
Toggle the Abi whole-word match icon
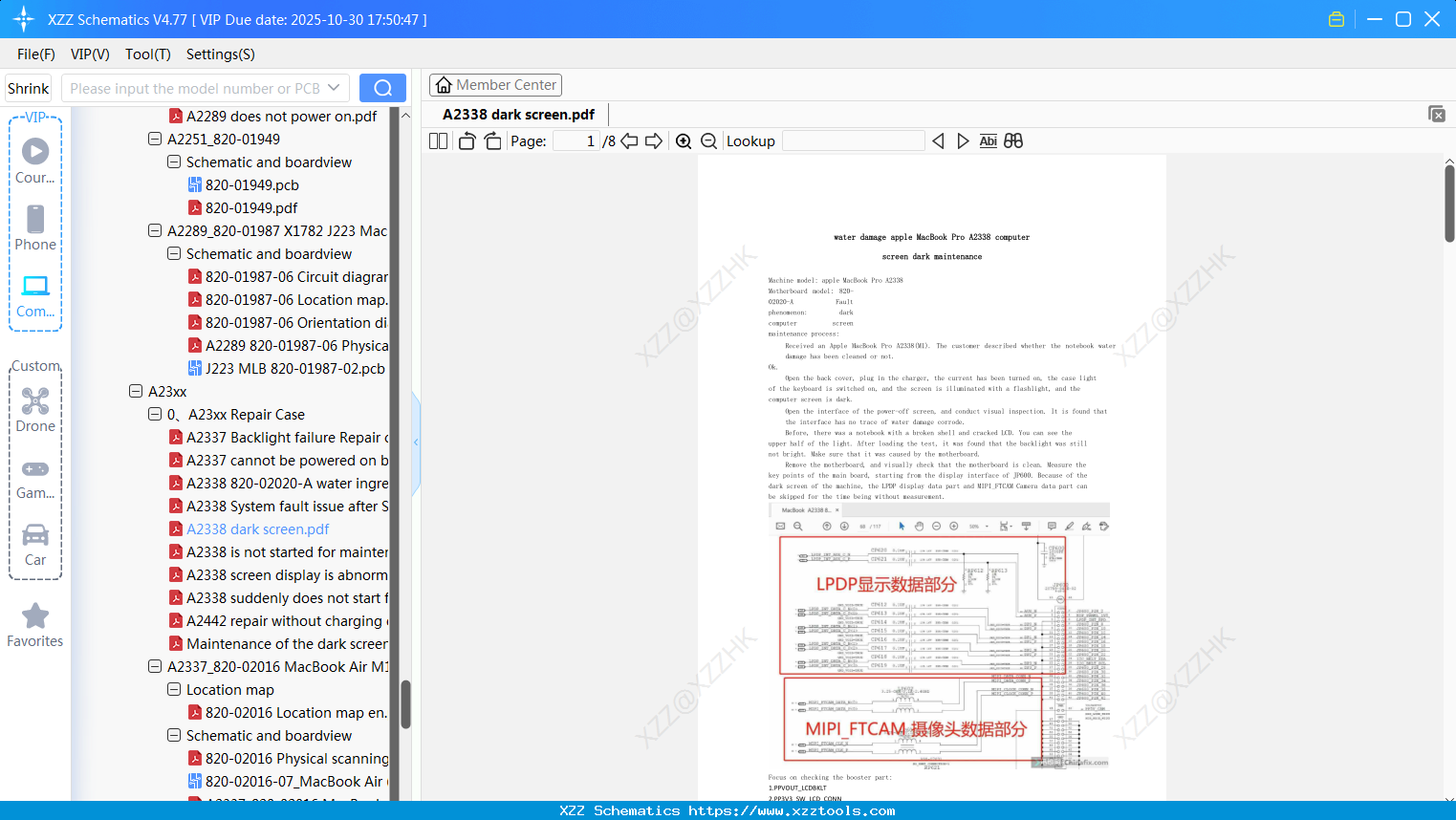pyautogui.click(x=989, y=141)
